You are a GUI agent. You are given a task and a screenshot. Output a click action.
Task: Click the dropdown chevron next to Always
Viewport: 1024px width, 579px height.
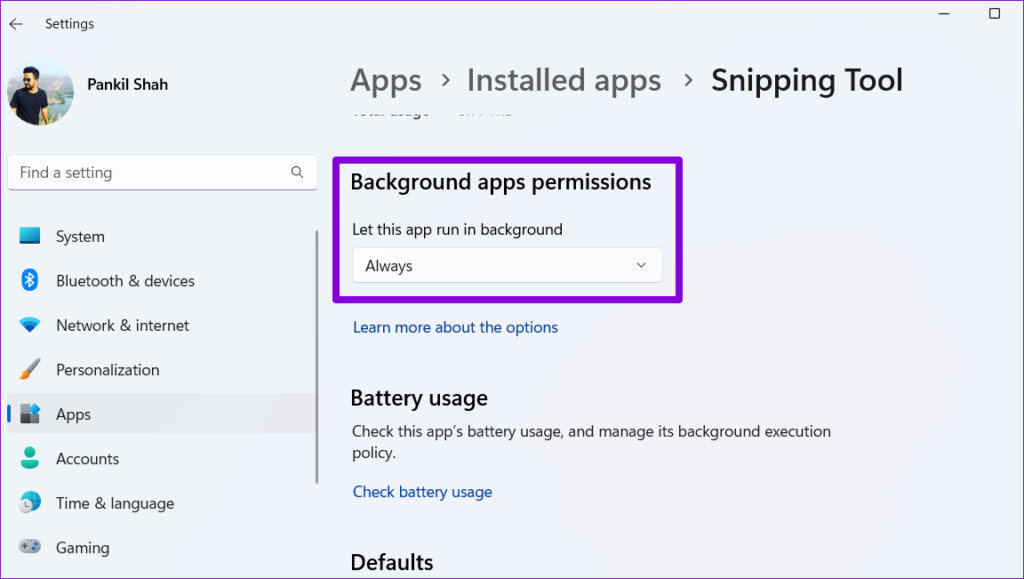(x=640, y=265)
